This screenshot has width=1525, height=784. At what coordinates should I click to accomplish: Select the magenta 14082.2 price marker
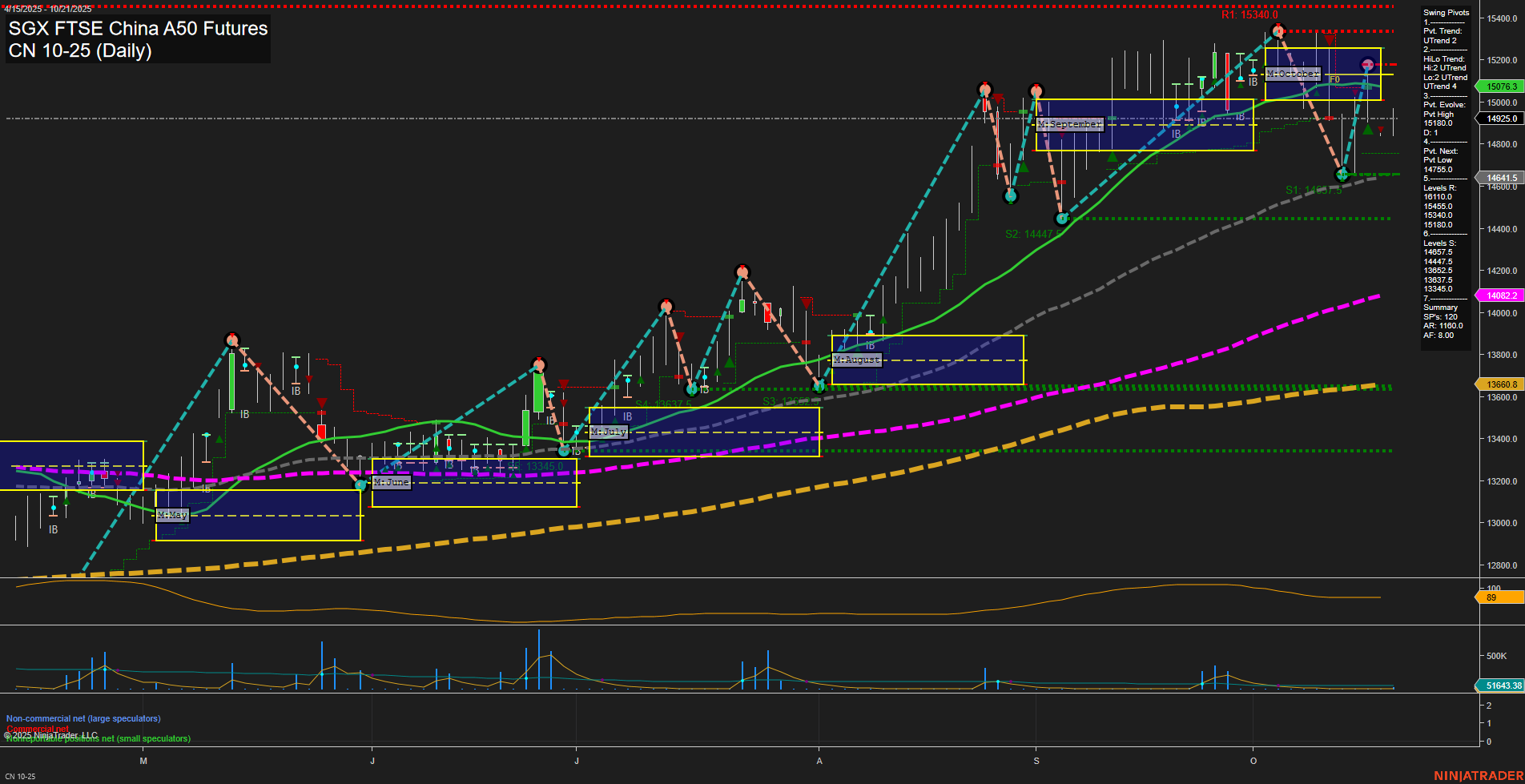[x=1501, y=296]
